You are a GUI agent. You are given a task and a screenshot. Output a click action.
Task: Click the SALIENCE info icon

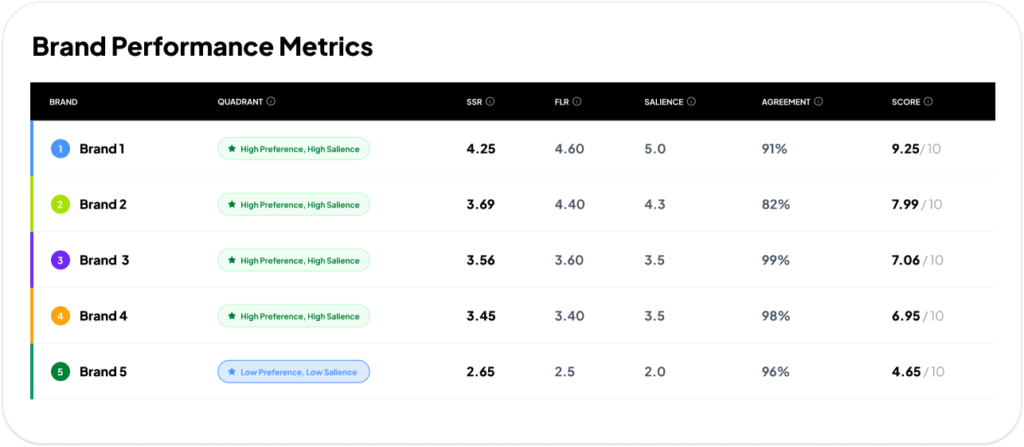[x=692, y=102]
